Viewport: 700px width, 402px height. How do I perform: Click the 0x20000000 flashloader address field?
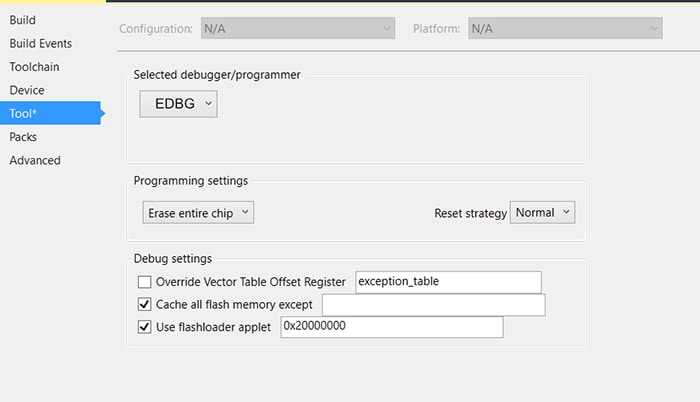pyautogui.click(x=390, y=327)
